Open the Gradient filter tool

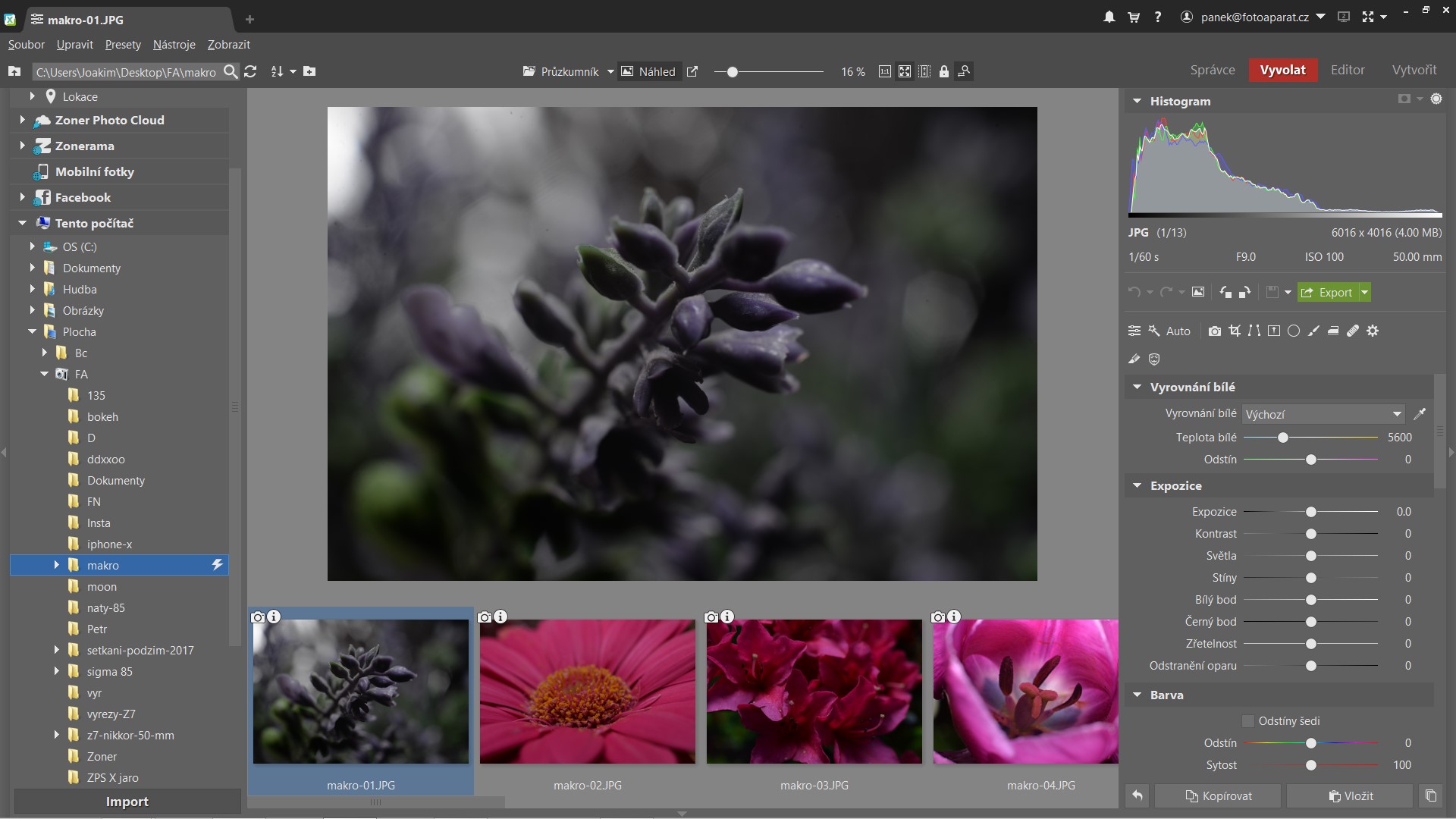coord(1333,331)
